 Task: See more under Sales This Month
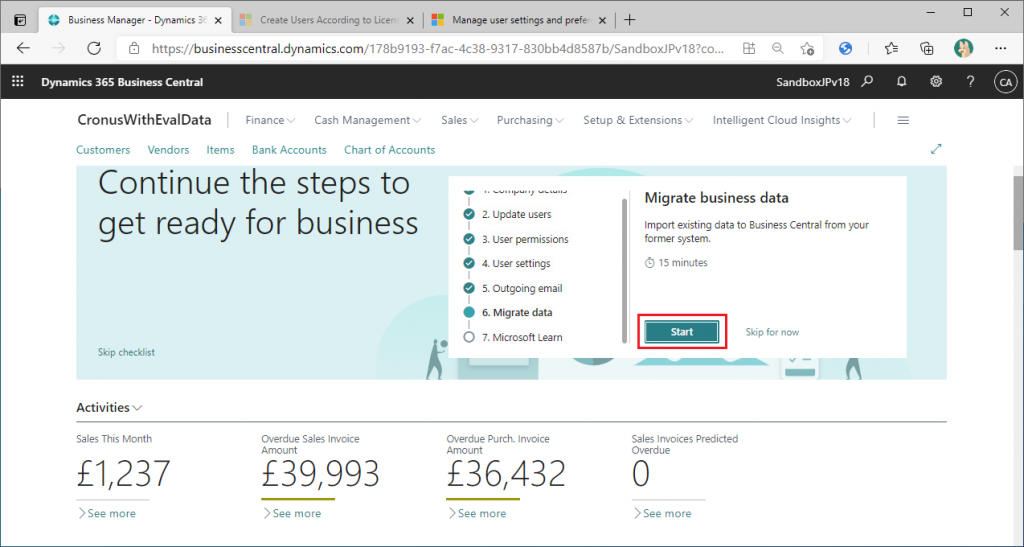pos(106,514)
